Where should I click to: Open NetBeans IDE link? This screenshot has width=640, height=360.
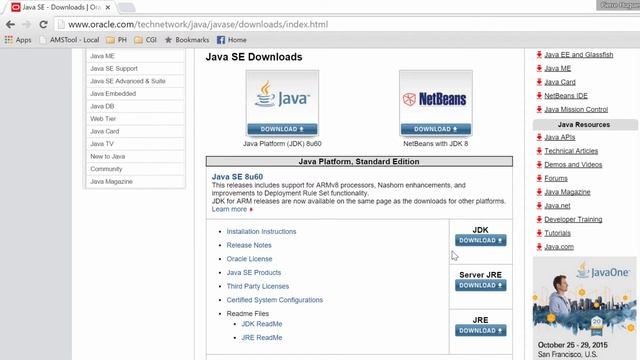pyautogui.click(x=566, y=96)
